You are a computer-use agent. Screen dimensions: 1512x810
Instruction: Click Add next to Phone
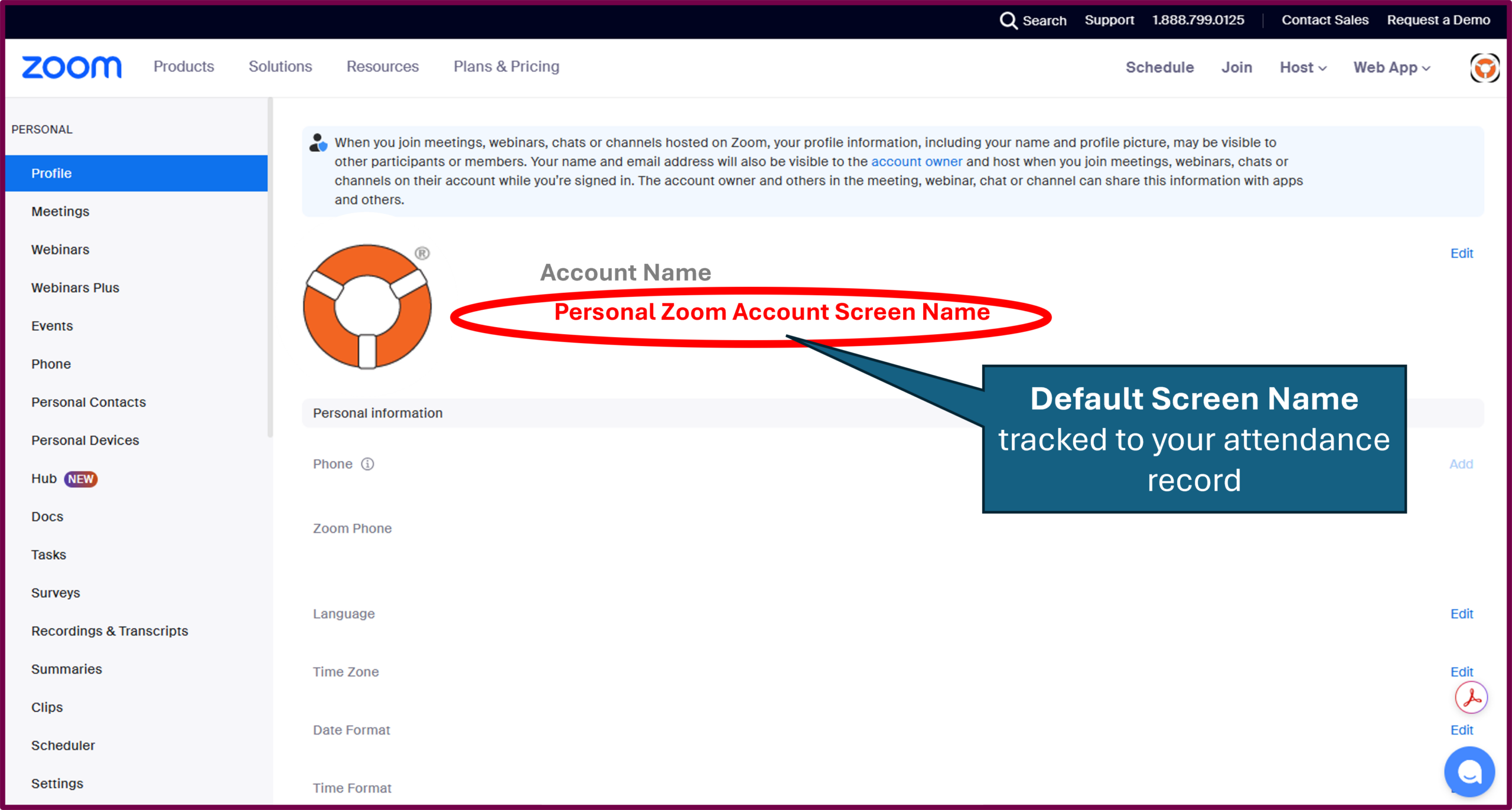[x=1461, y=464]
